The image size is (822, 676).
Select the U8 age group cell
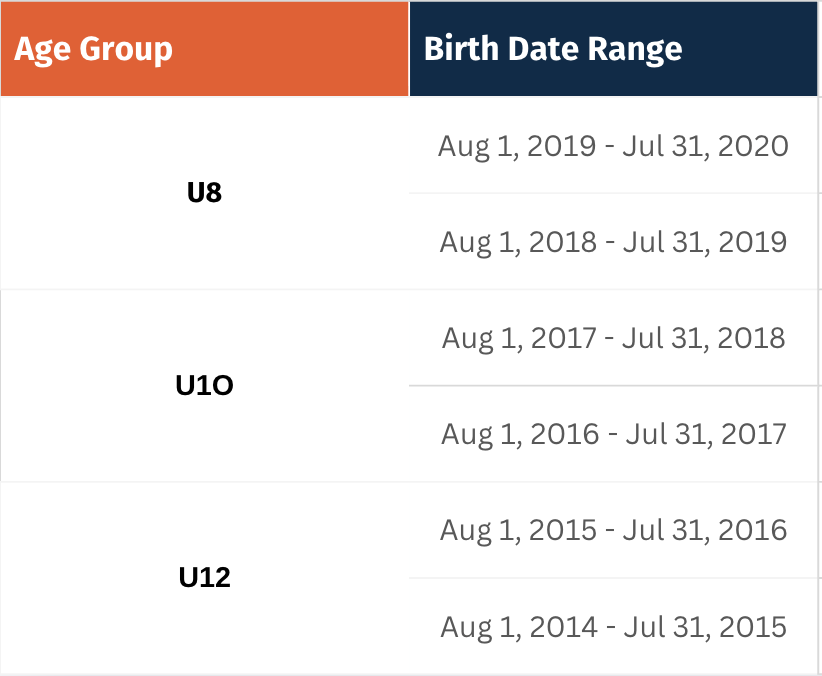point(204,193)
